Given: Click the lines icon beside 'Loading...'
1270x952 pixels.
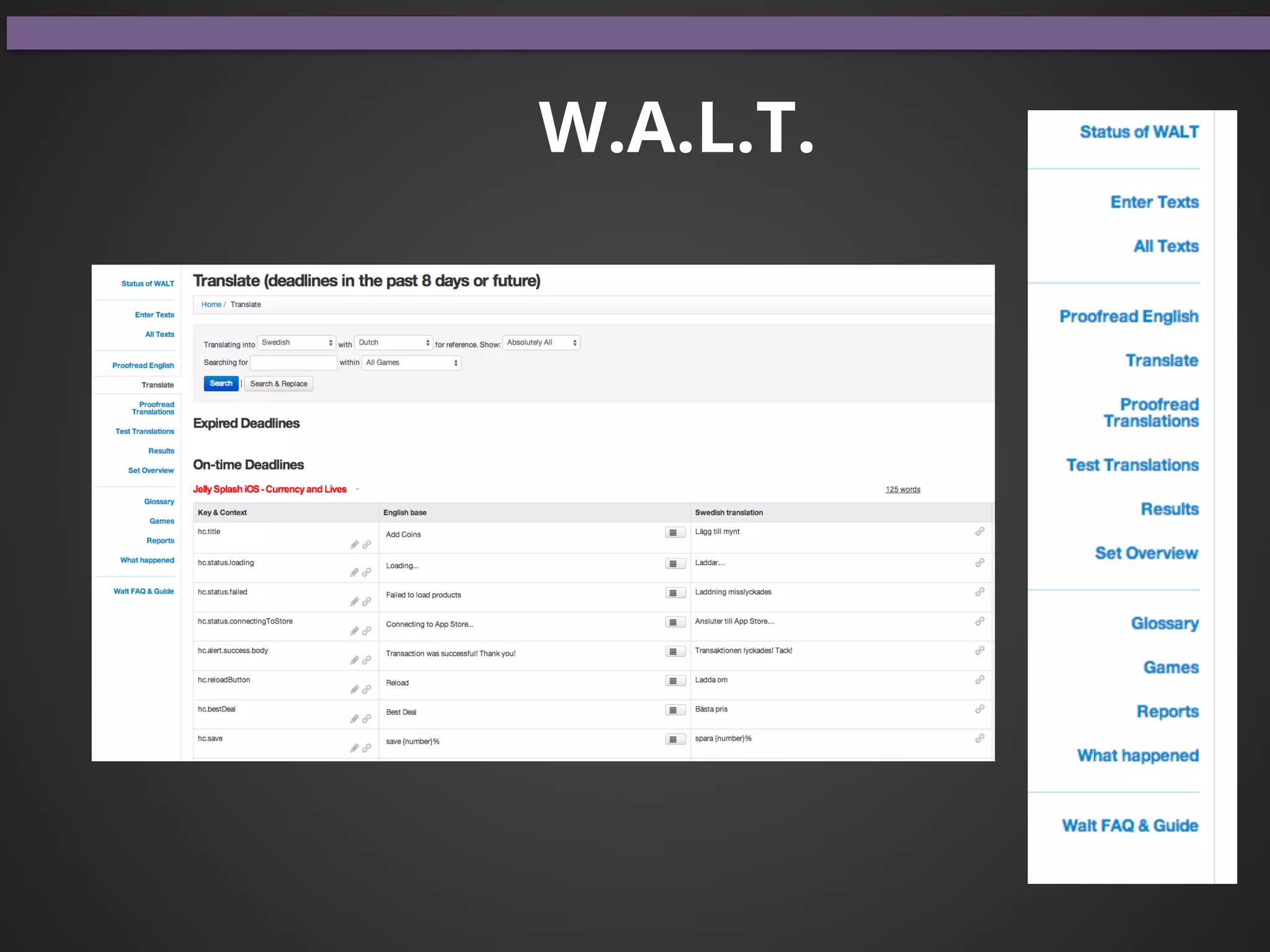Looking at the screenshot, I should 675,563.
